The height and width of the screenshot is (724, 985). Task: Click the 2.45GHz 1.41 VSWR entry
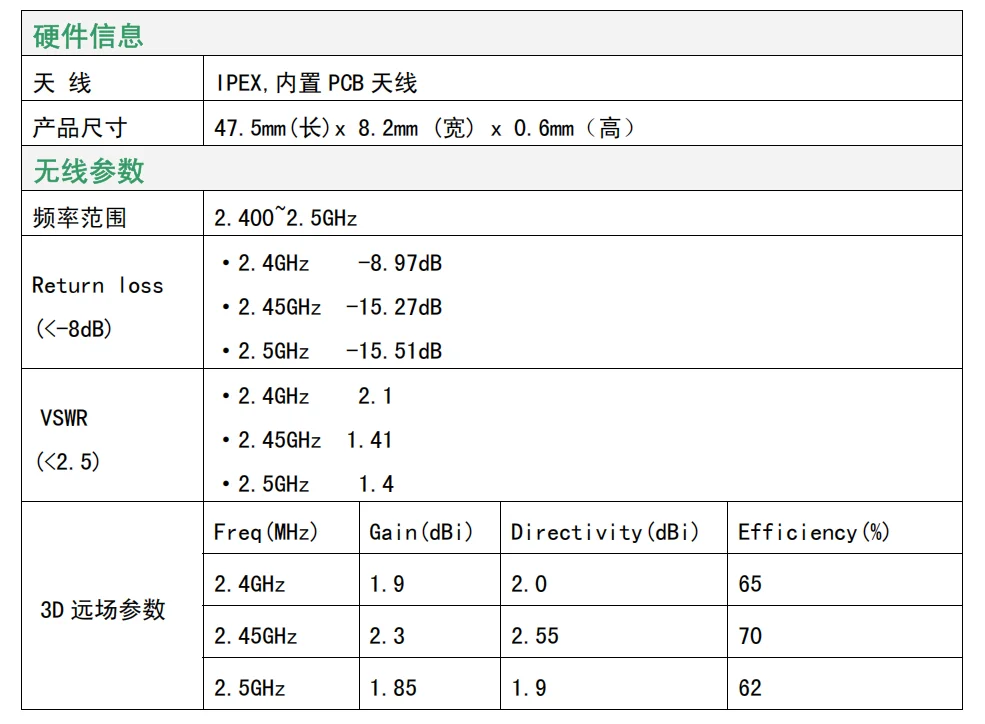(x=307, y=440)
